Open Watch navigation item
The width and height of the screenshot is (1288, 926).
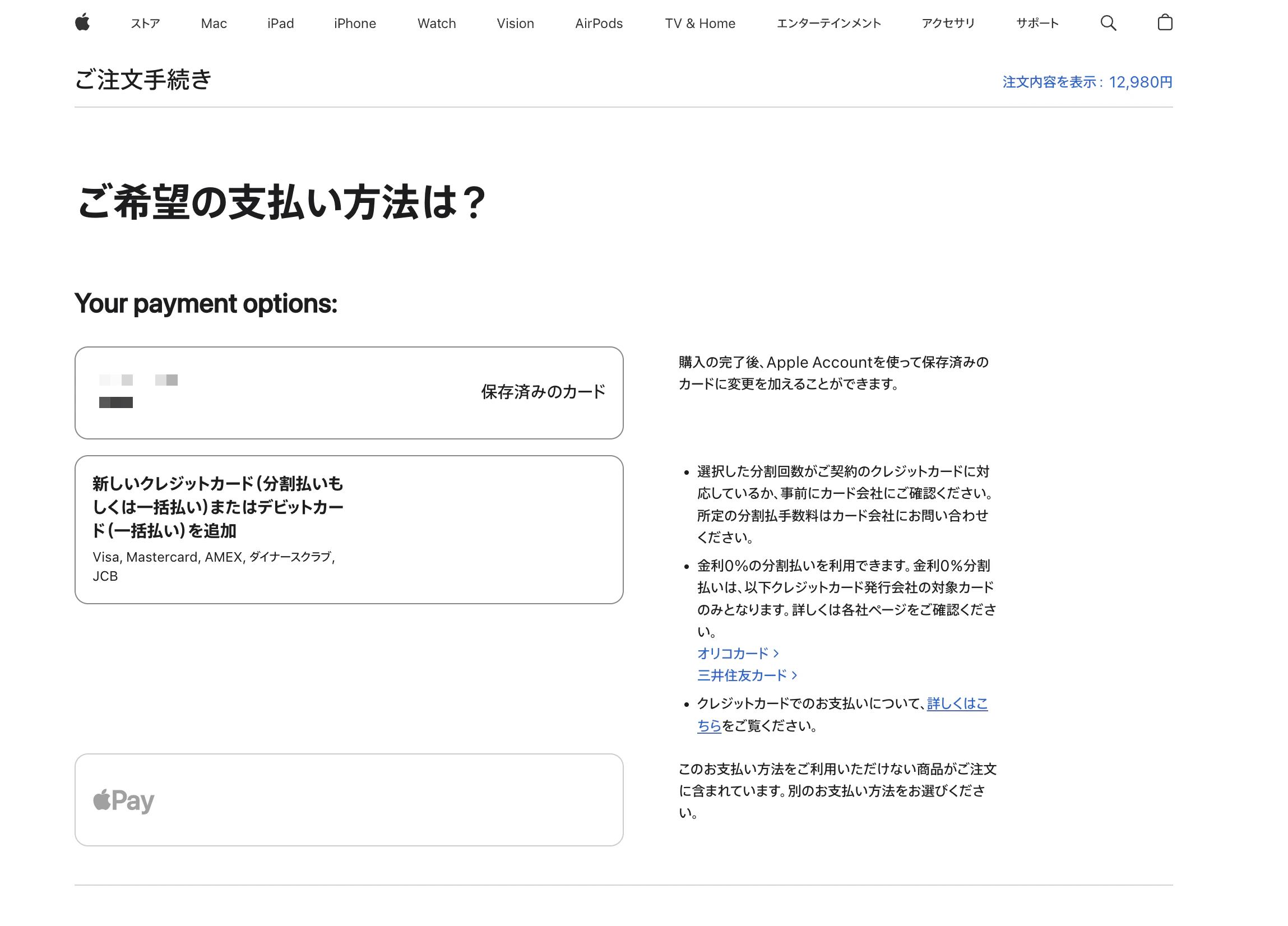coord(437,24)
